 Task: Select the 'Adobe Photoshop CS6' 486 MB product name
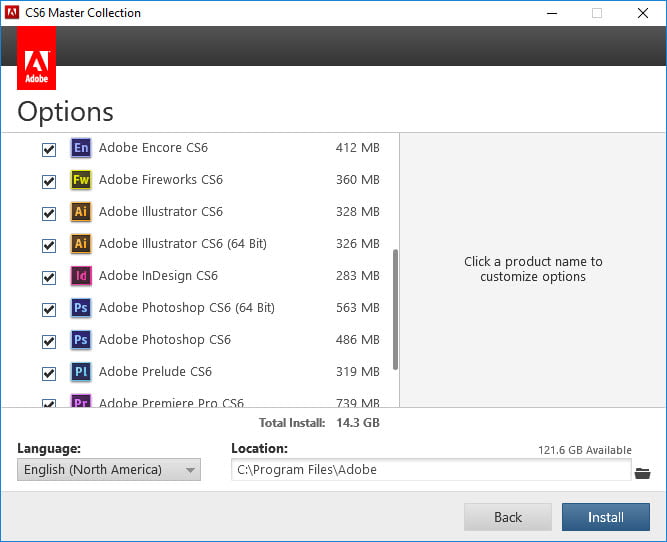pos(165,339)
